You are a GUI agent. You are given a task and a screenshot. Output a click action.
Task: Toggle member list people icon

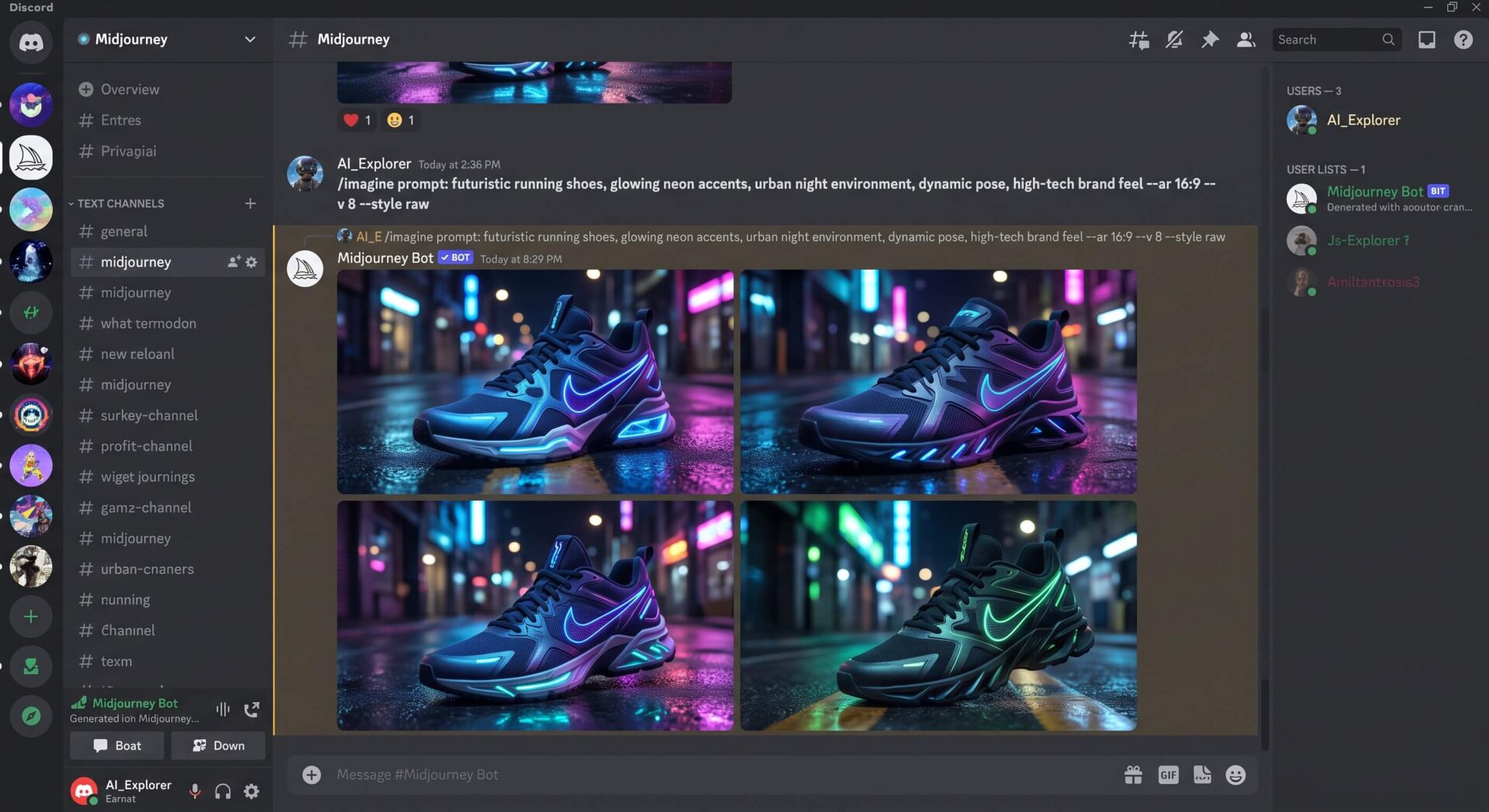click(1245, 40)
